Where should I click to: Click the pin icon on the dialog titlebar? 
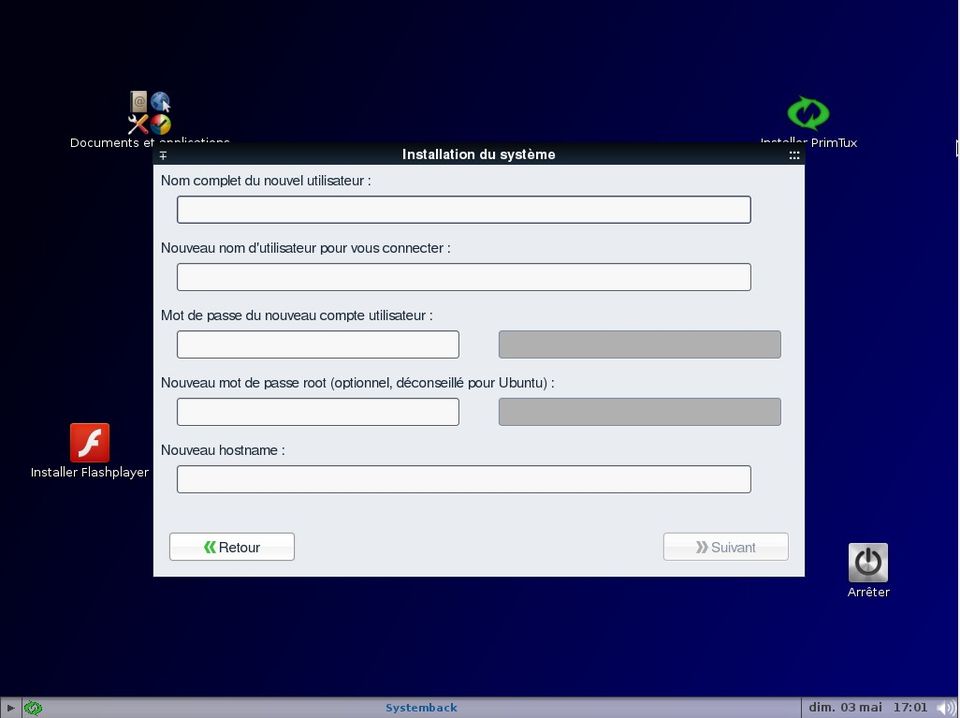click(x=163, y=155)
